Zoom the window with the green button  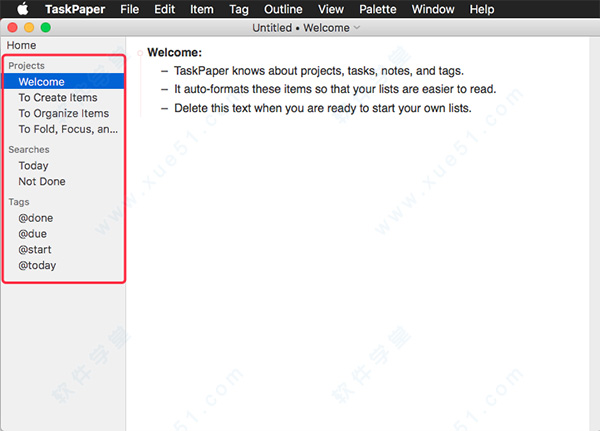pos(46,28)
